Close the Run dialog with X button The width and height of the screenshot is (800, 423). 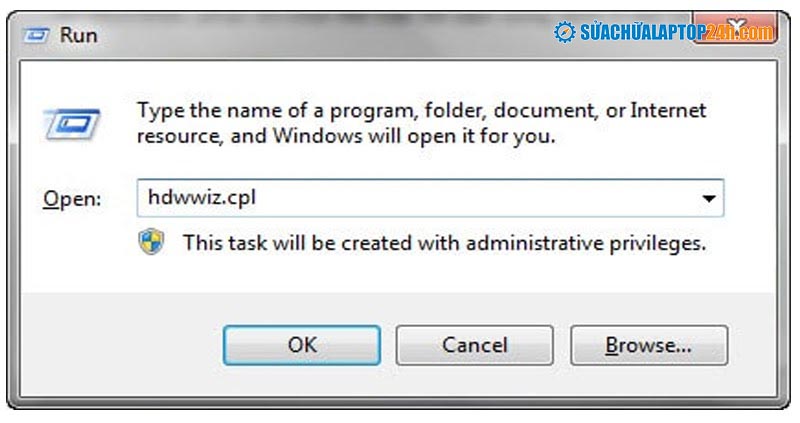737,29
